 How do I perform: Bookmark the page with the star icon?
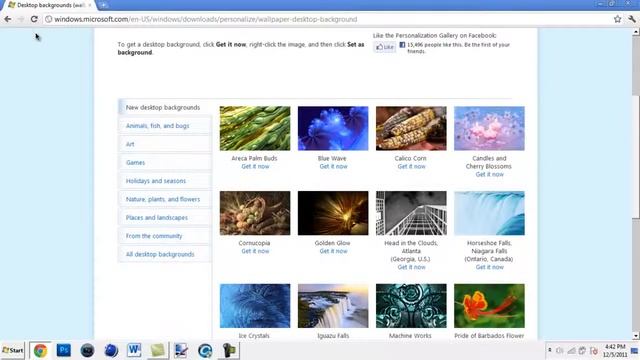[x=617, y=19]
